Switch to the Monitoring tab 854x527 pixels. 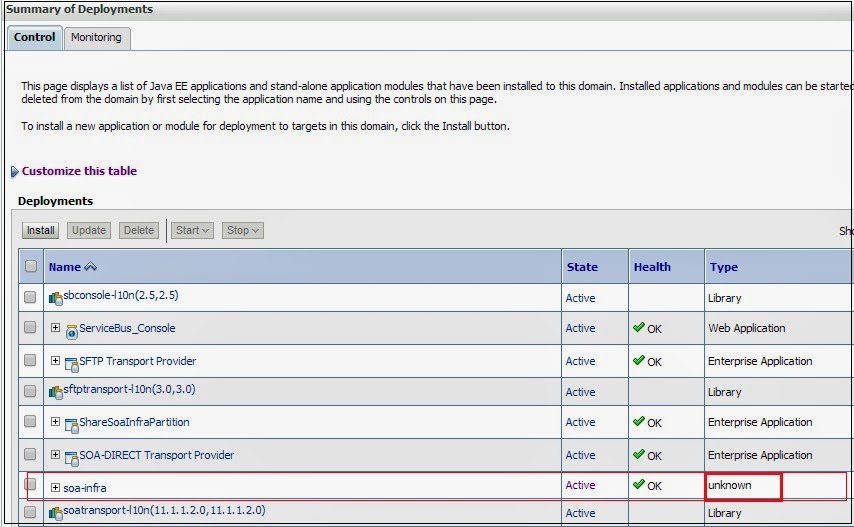[x=96, y=38]
